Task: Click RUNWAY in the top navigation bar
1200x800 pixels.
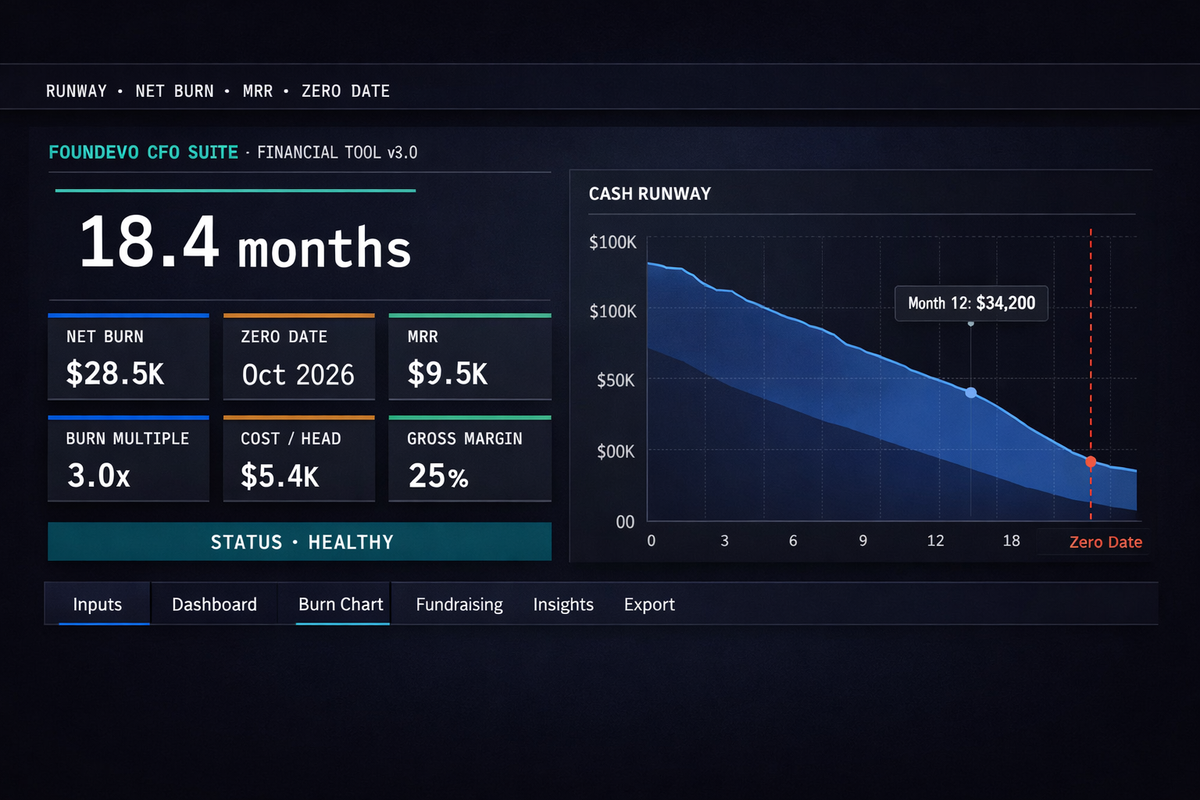Action: (76, 90)
